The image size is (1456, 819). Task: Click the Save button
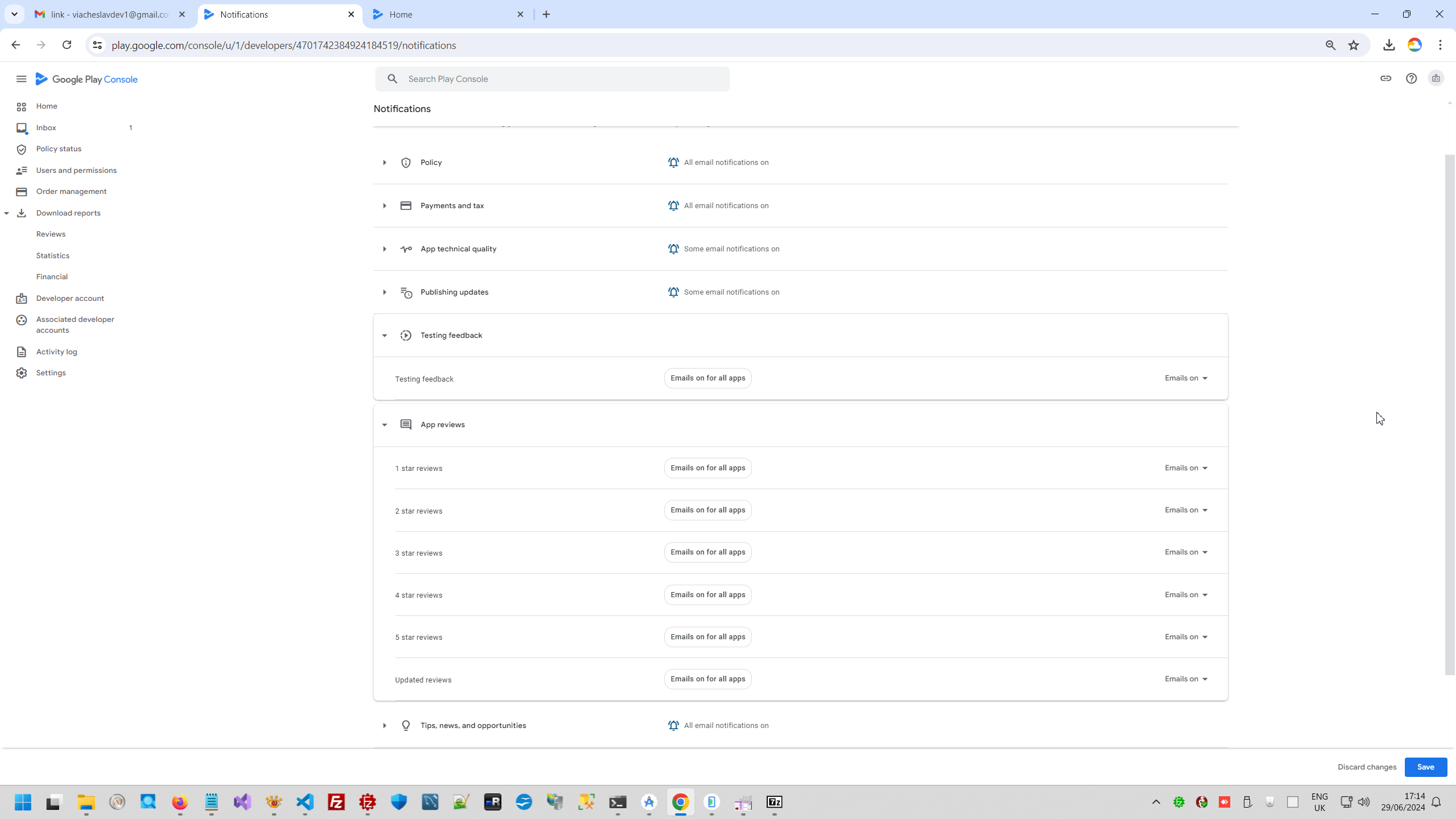1425,767
